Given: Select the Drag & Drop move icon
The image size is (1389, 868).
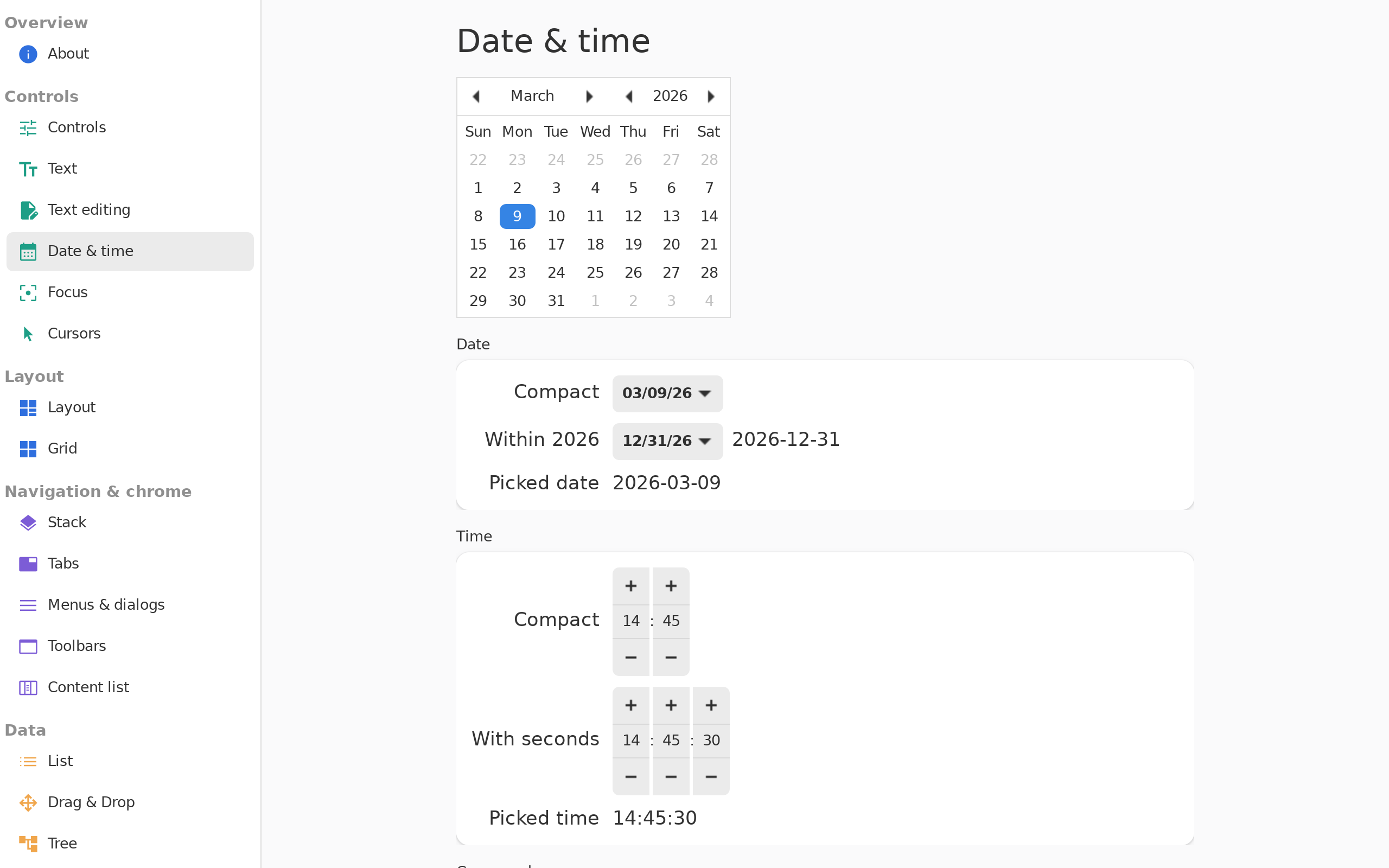Looking at the screenshot, I should (x=28, y=802).
